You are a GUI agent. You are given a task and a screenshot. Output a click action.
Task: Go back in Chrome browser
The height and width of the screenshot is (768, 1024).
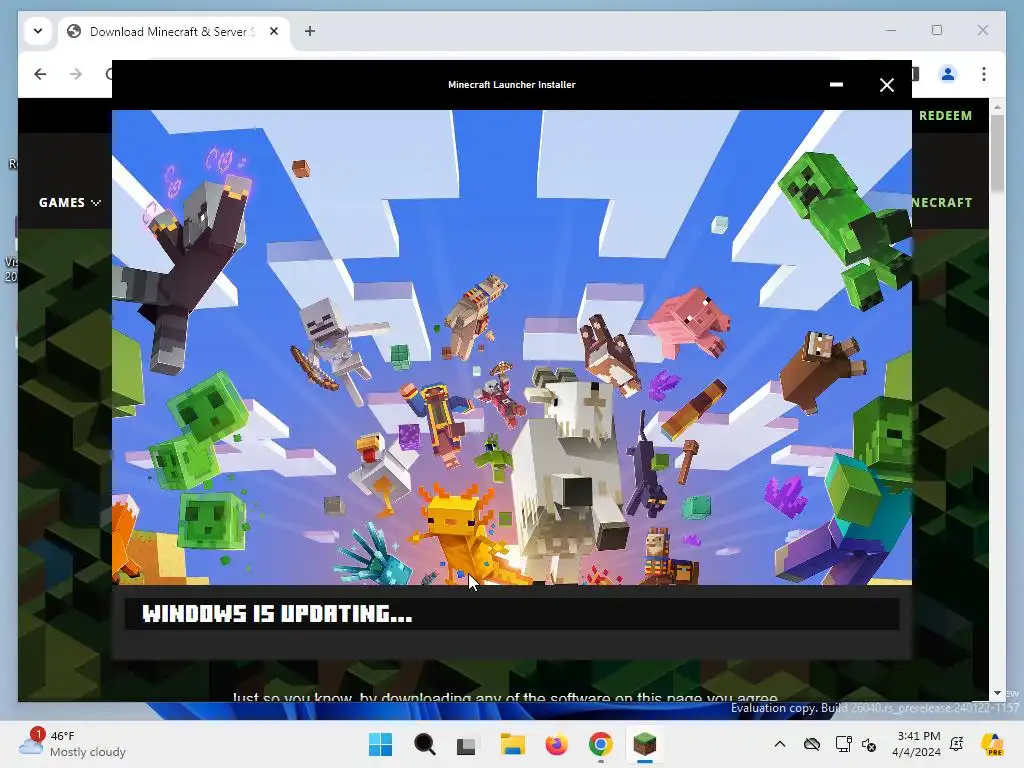(x=40, y=74)
